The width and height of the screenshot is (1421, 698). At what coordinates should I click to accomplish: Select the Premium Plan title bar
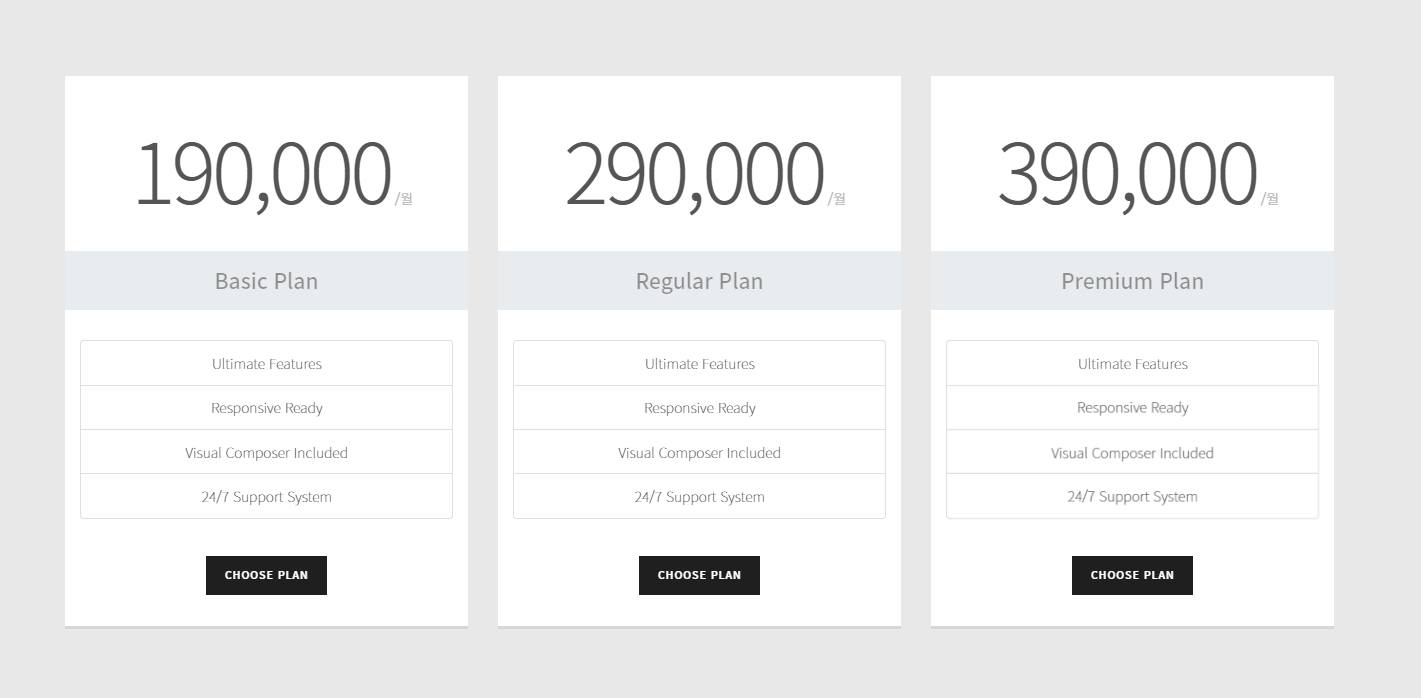click(1132, 281)
